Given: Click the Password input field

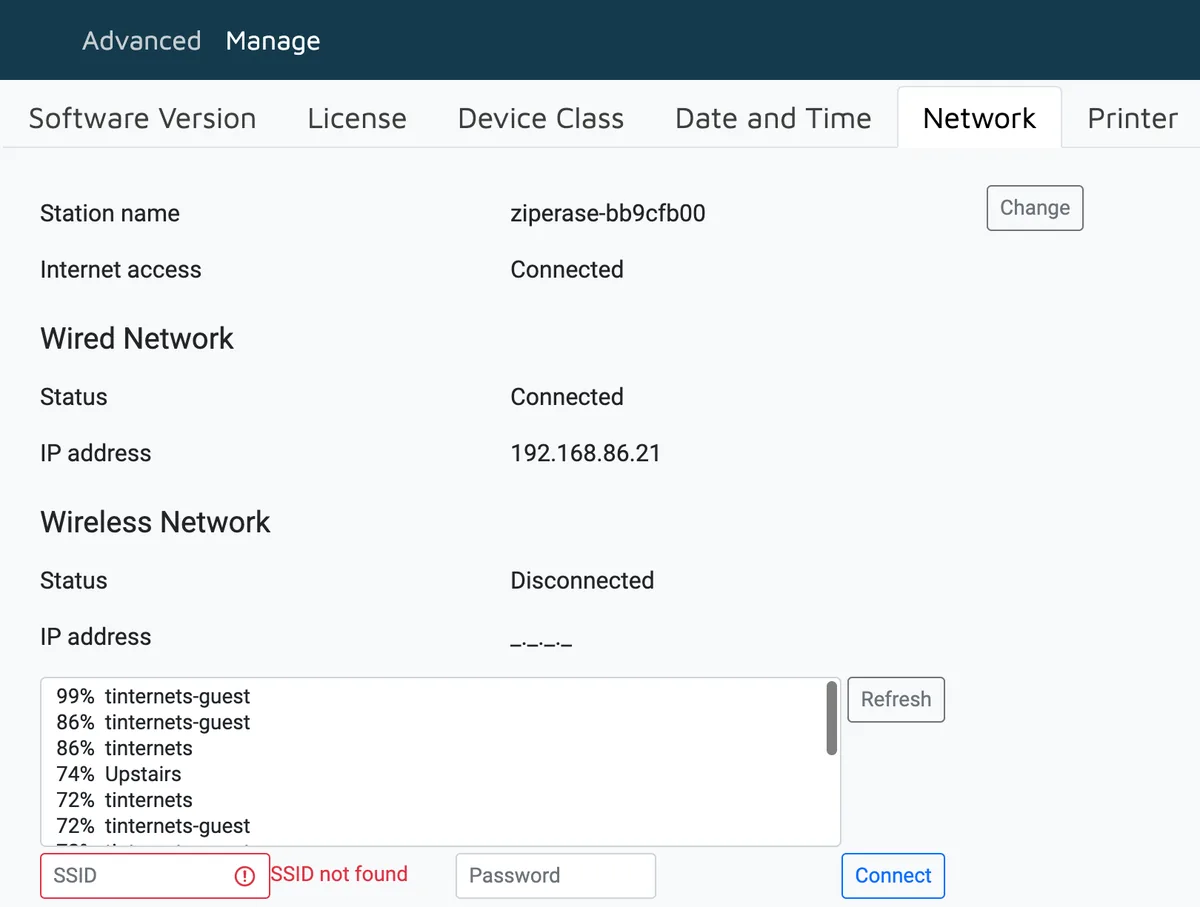Looking at the screenshot, I should pos(556,875).
